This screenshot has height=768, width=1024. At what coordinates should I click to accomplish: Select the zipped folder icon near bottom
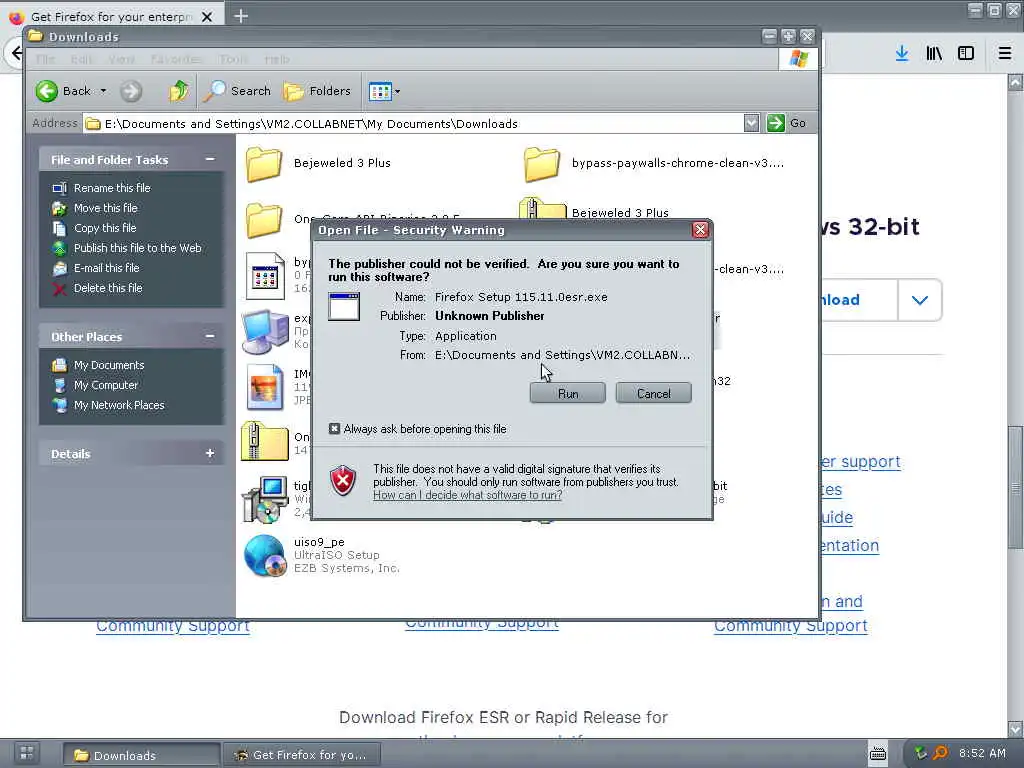(264, 442)
